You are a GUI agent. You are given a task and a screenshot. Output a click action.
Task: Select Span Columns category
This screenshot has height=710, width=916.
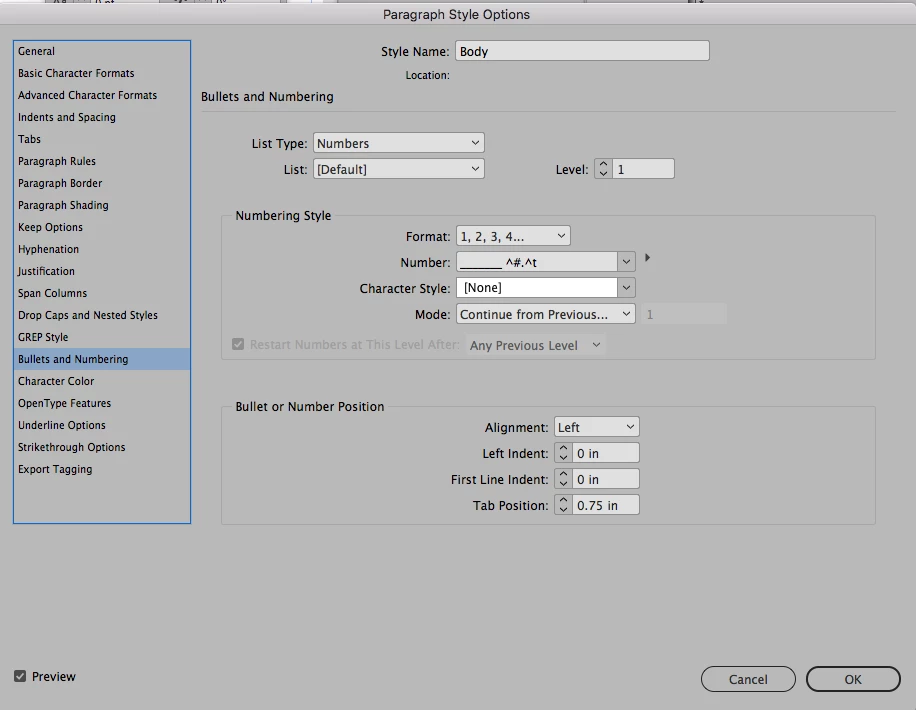pos(102,293)
